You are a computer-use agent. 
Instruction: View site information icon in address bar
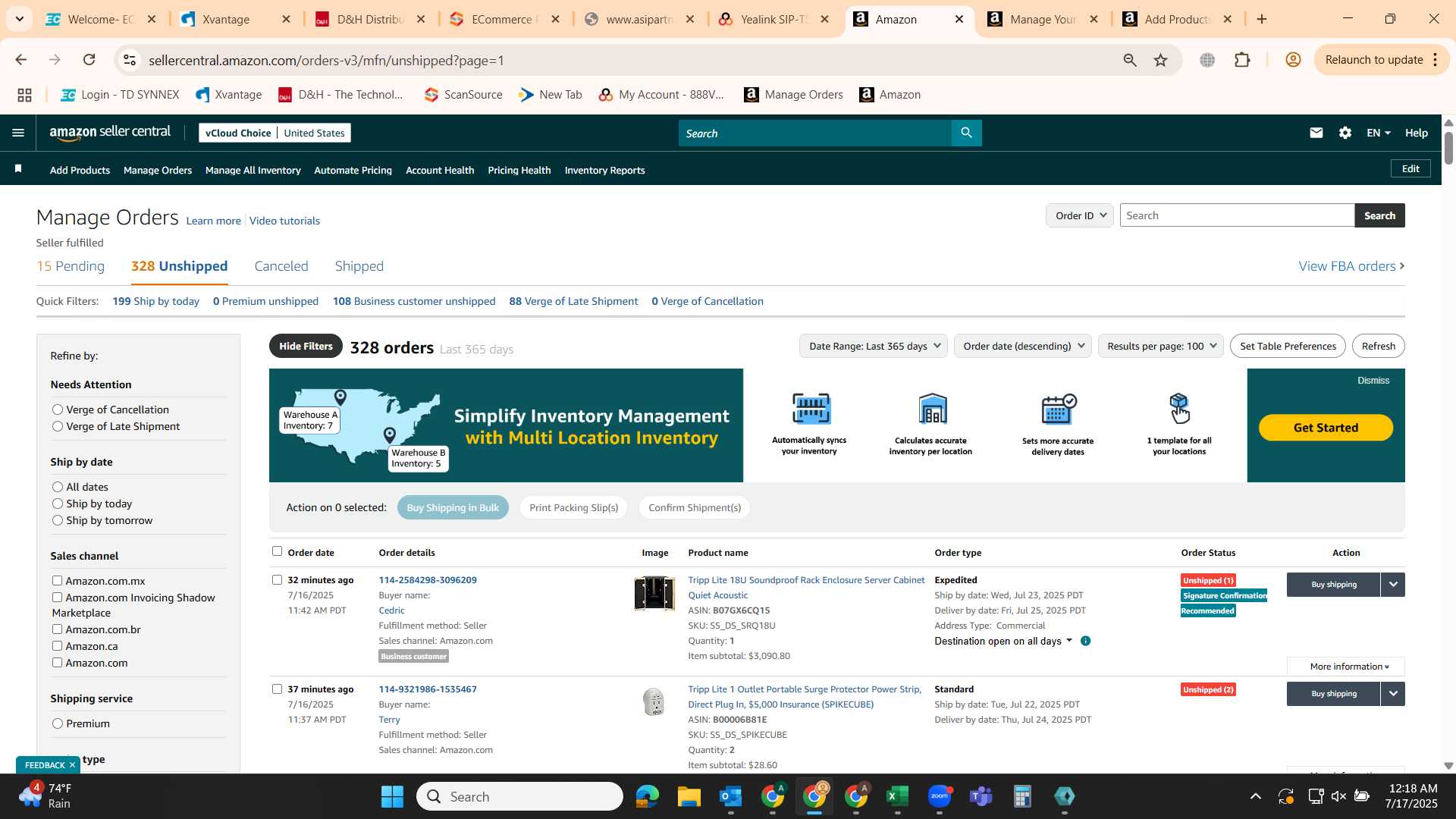(x=130, y=60)
